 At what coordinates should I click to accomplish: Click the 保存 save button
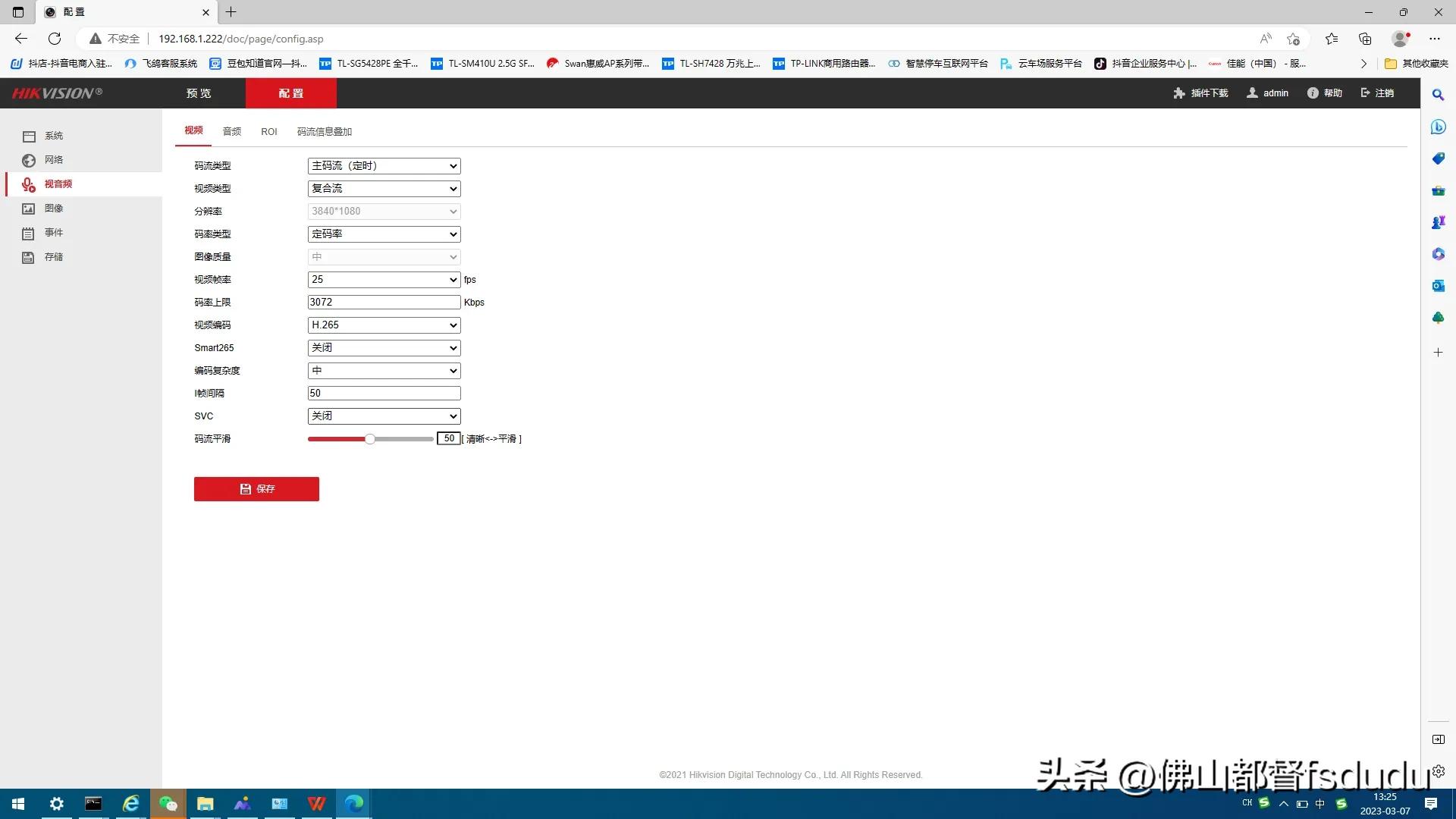[x=256, y=488]
